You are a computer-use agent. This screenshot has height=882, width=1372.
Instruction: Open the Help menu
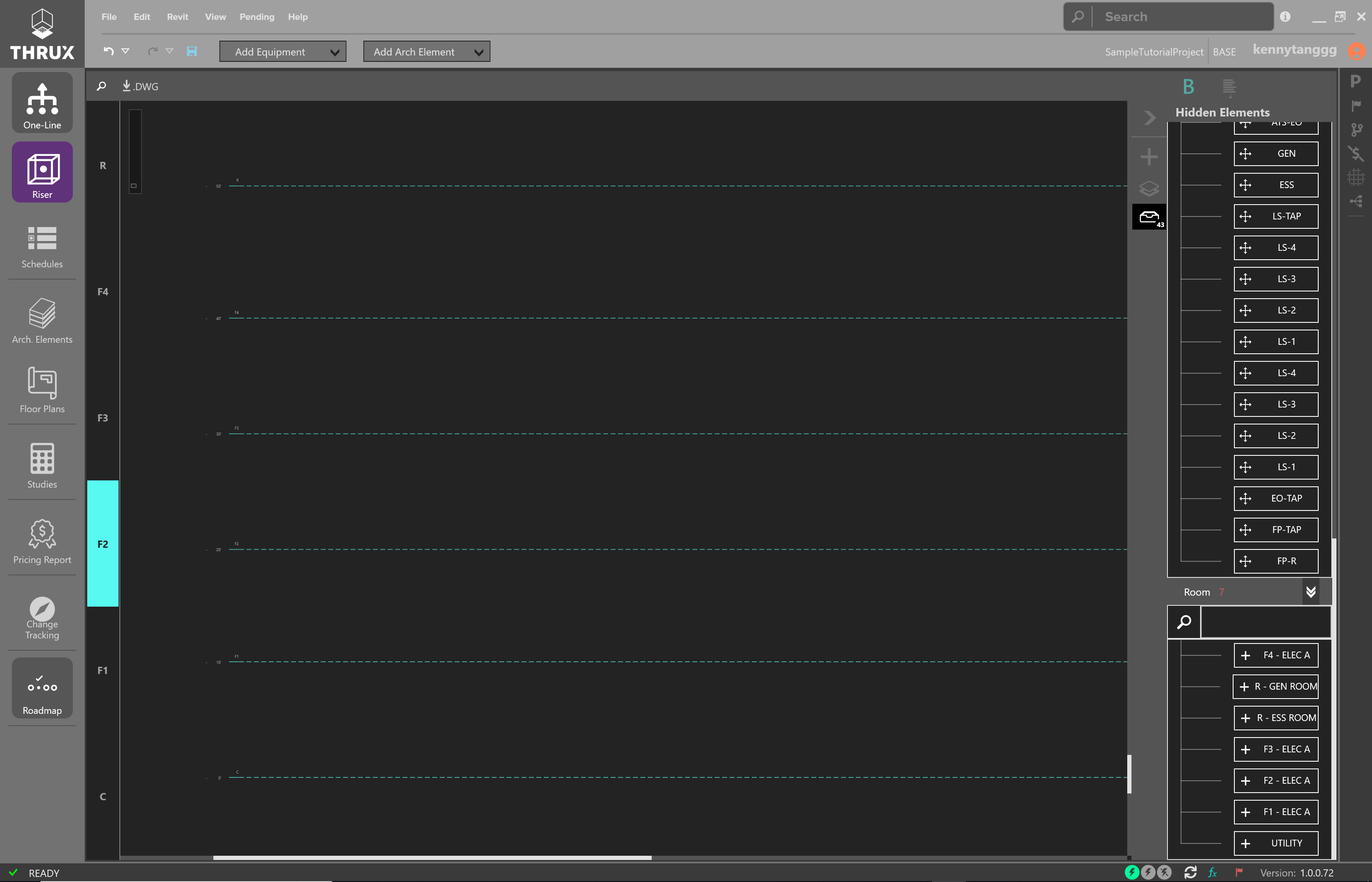tap(298, 17)
